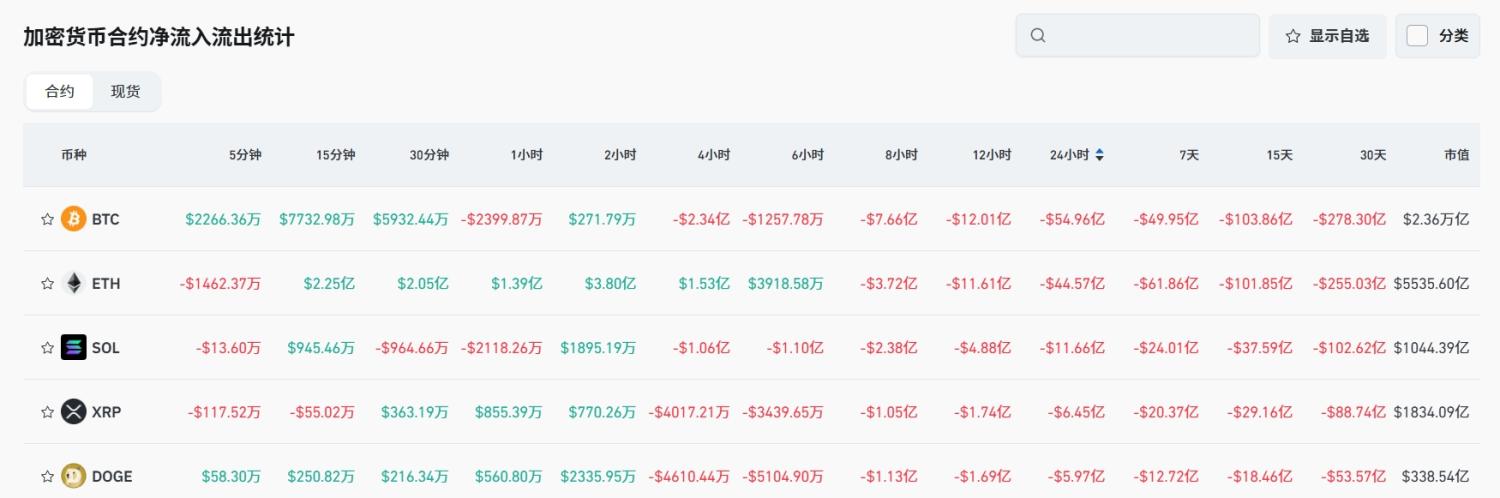Image resolution: width=1500 pixels, height=498 pixels.
Task: Click the Dogecoin logo icon
Action: [x=74, y=476]
